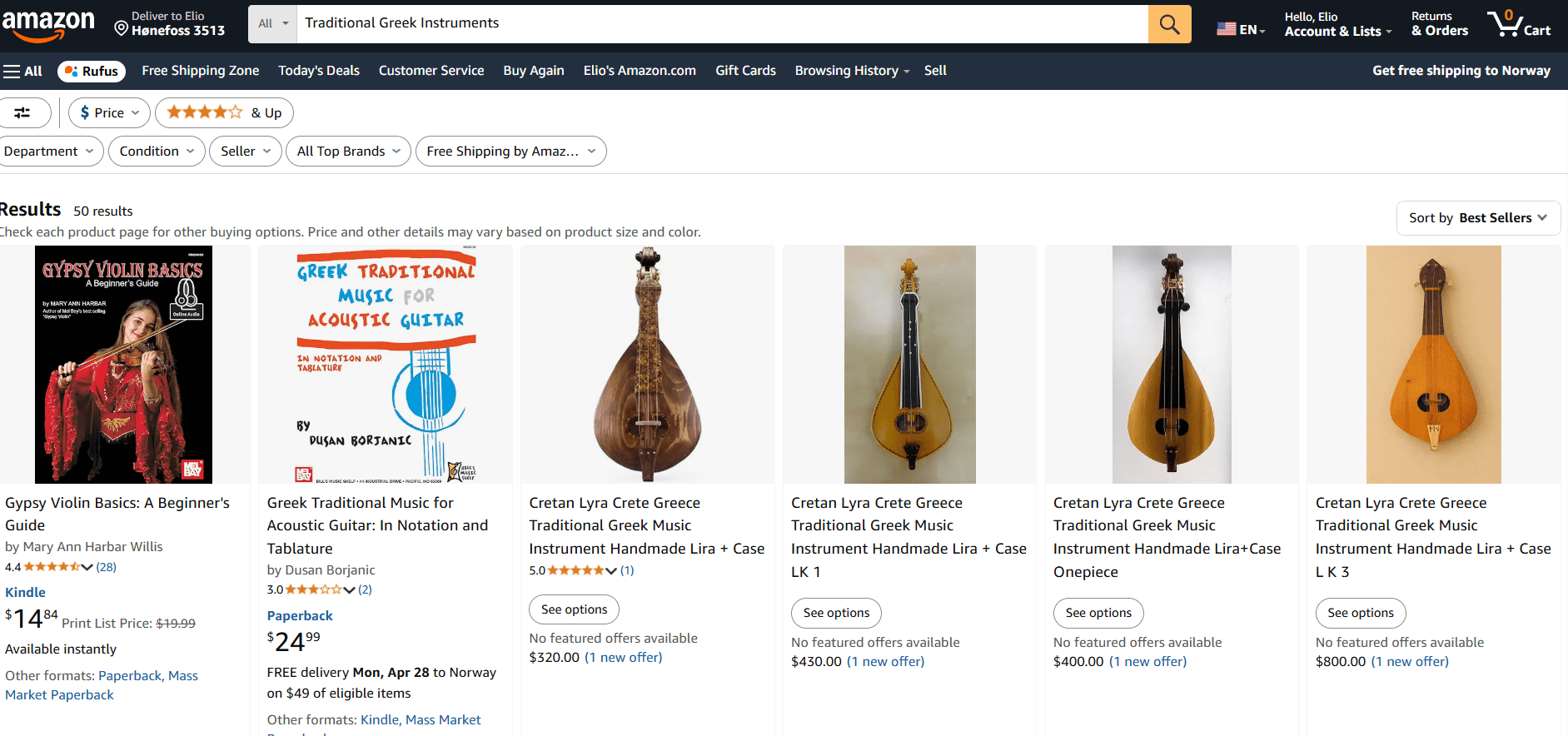Open the US flag language selector

click(x=1240, y=26)
